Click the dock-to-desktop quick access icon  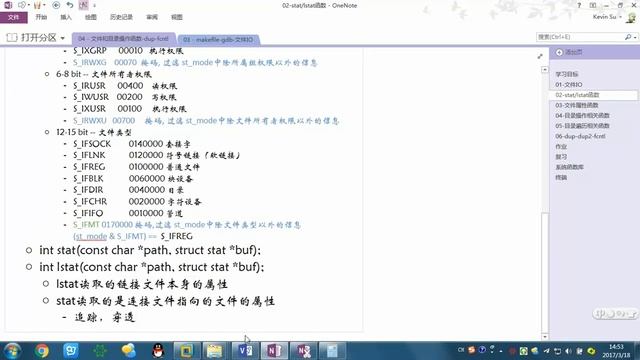[x=83, y=5]
